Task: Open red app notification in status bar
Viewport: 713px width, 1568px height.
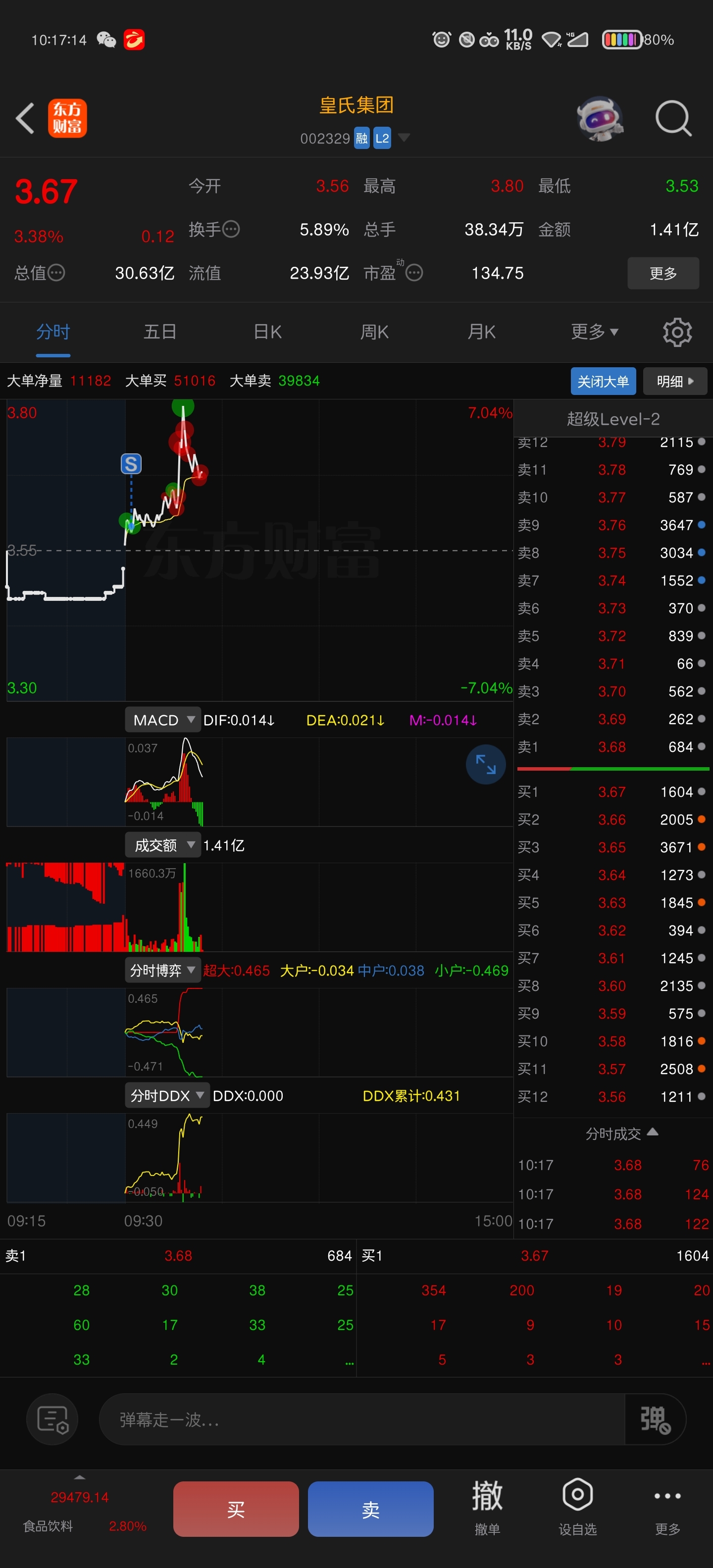Action: point(134,40)
